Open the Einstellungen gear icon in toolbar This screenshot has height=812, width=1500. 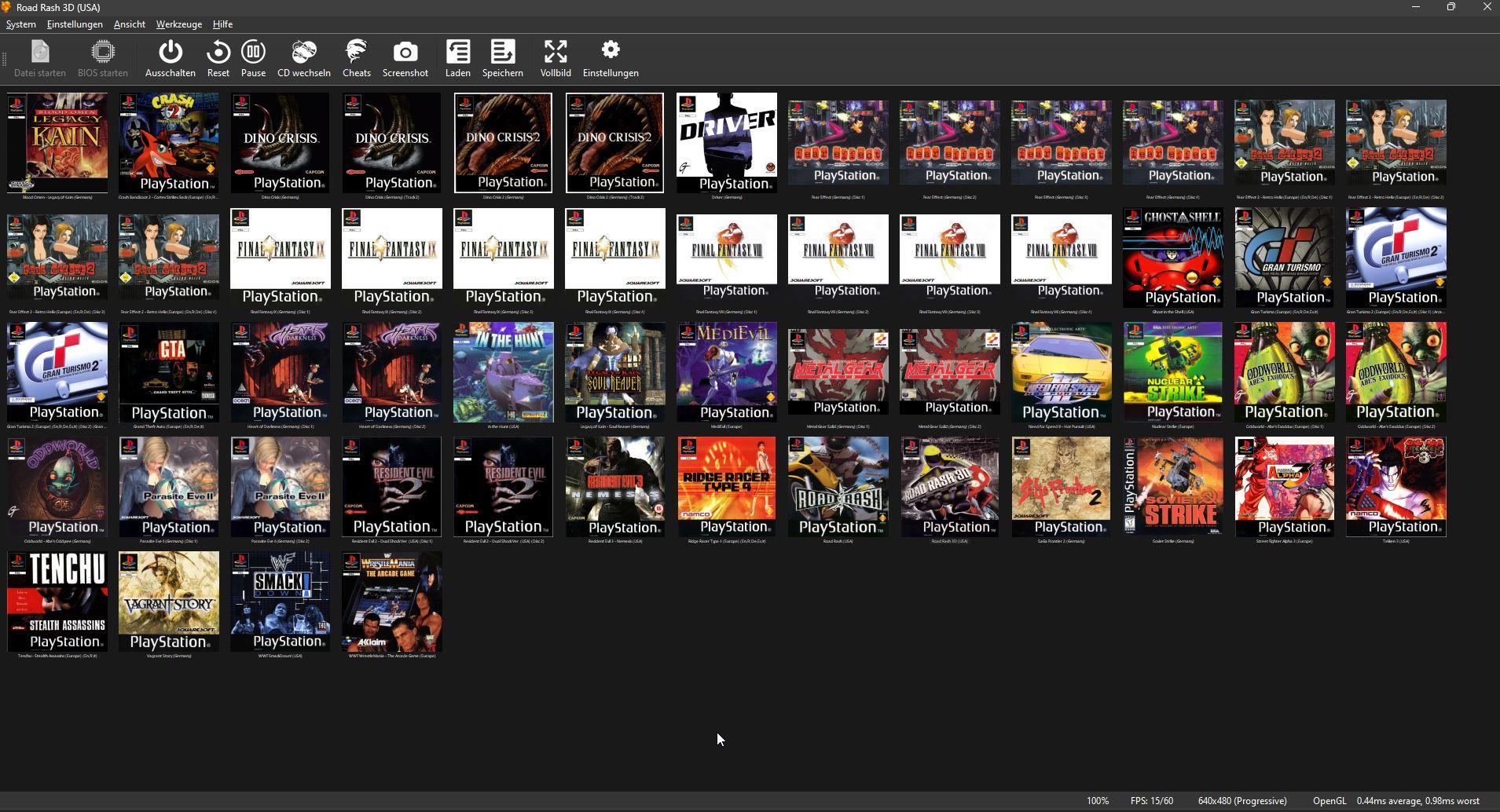pyautogui.click(x=611, y=50)
